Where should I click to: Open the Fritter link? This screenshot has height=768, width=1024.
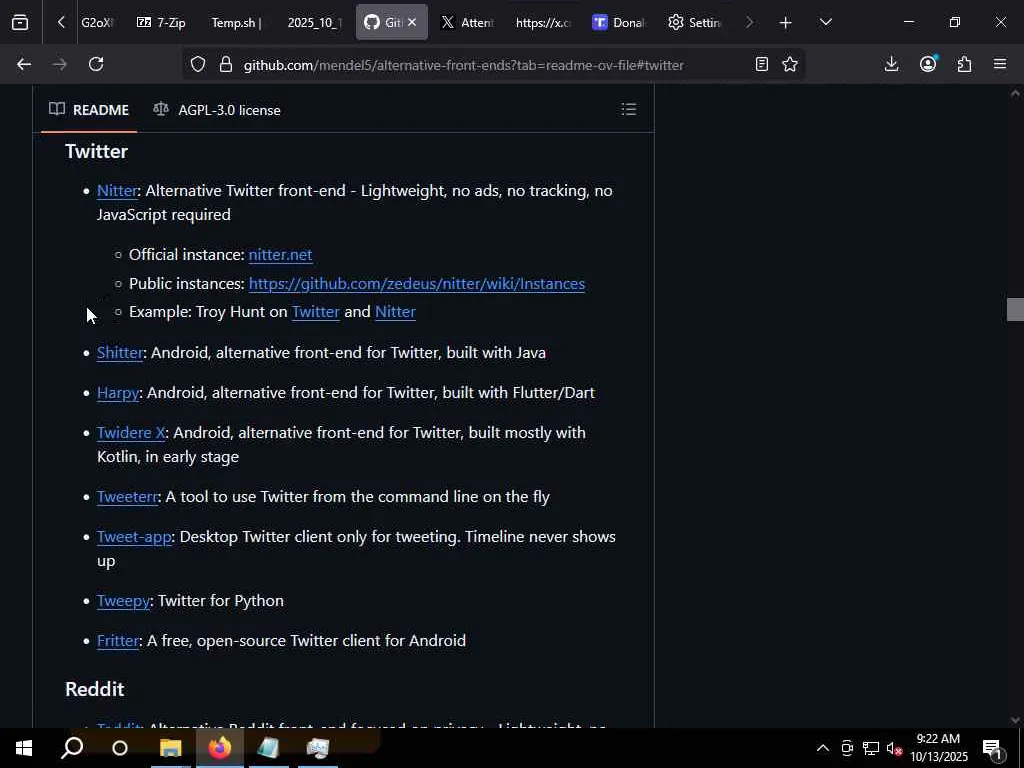tap(118, 641)
